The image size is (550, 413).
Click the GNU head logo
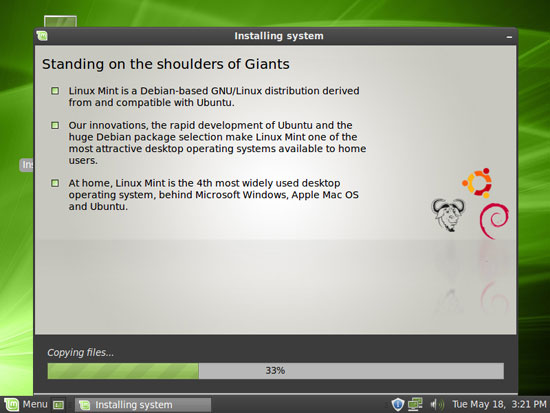pos(448,214)
